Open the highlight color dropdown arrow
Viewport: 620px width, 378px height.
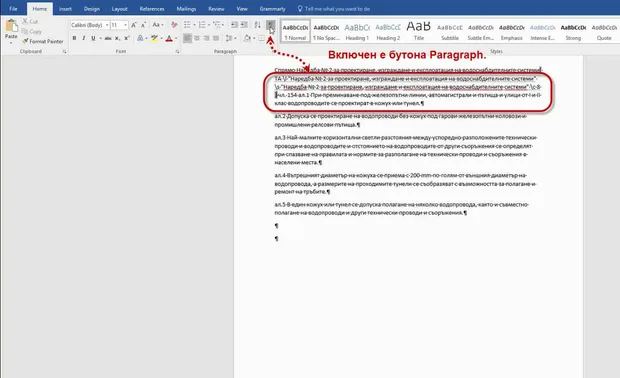point(161,38)
